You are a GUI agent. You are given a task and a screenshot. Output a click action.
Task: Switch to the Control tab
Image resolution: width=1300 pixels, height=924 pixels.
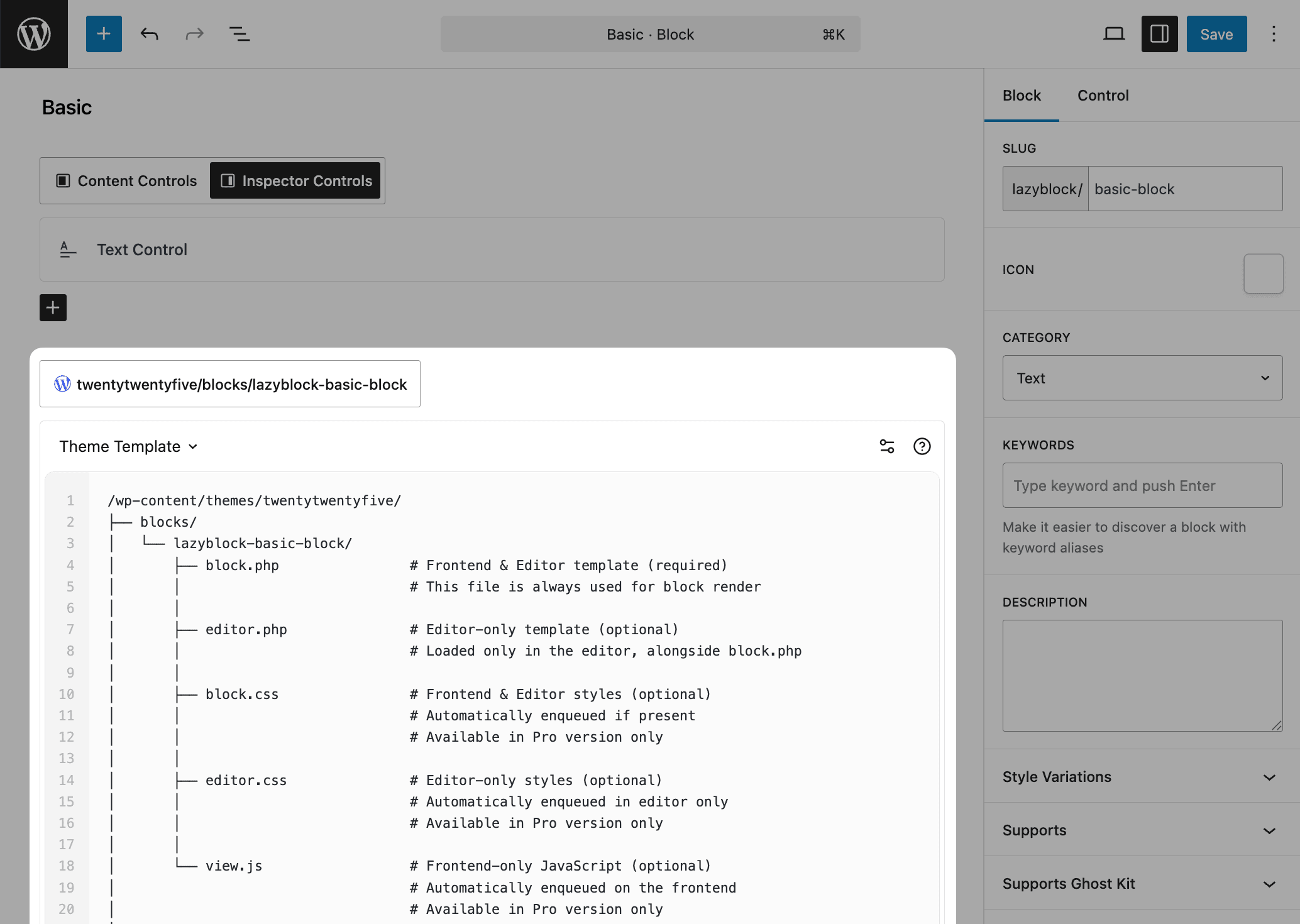point(1103,95)
